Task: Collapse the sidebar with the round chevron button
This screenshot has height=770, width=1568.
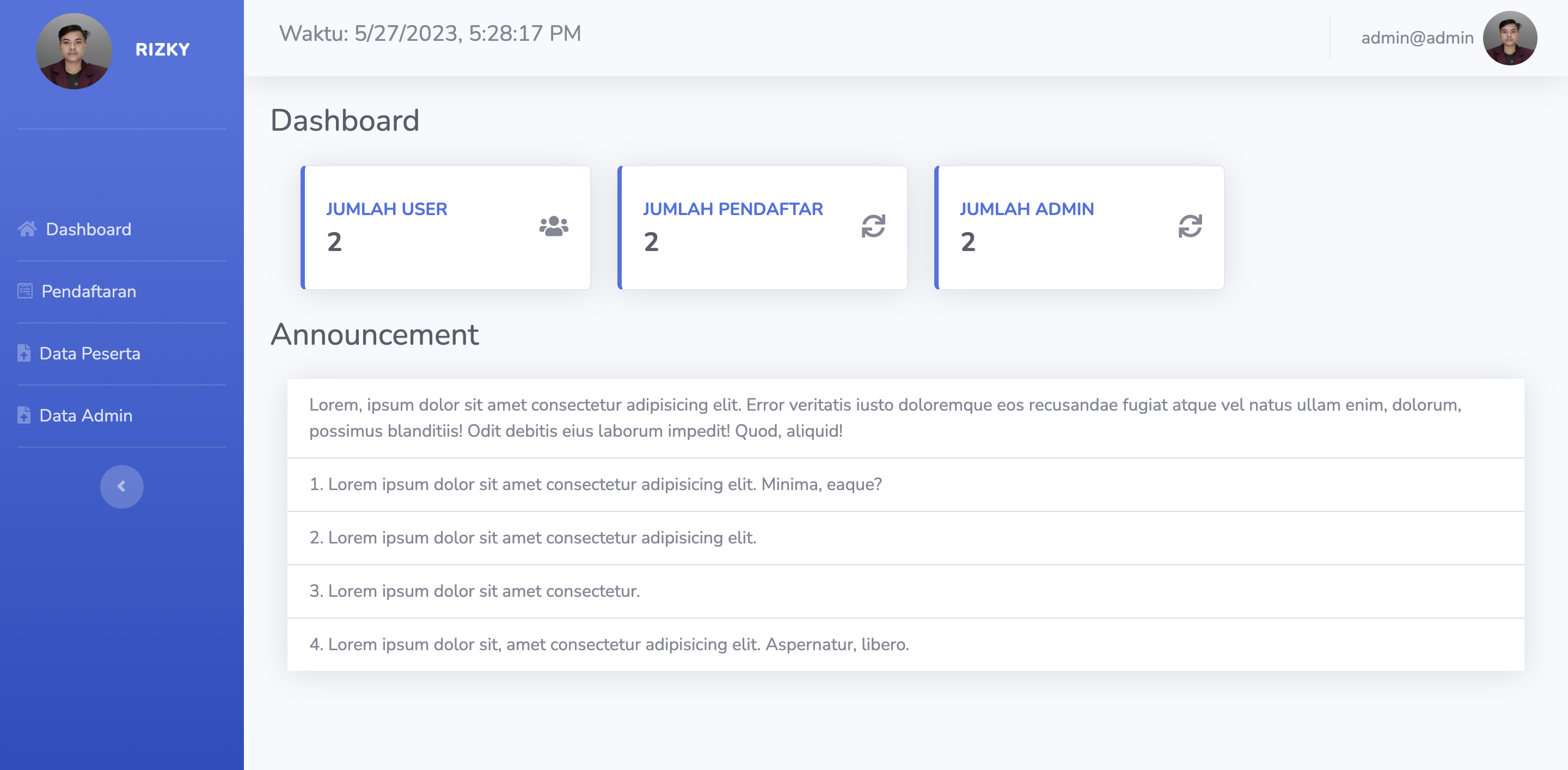Action: click(x=122, y=486)
